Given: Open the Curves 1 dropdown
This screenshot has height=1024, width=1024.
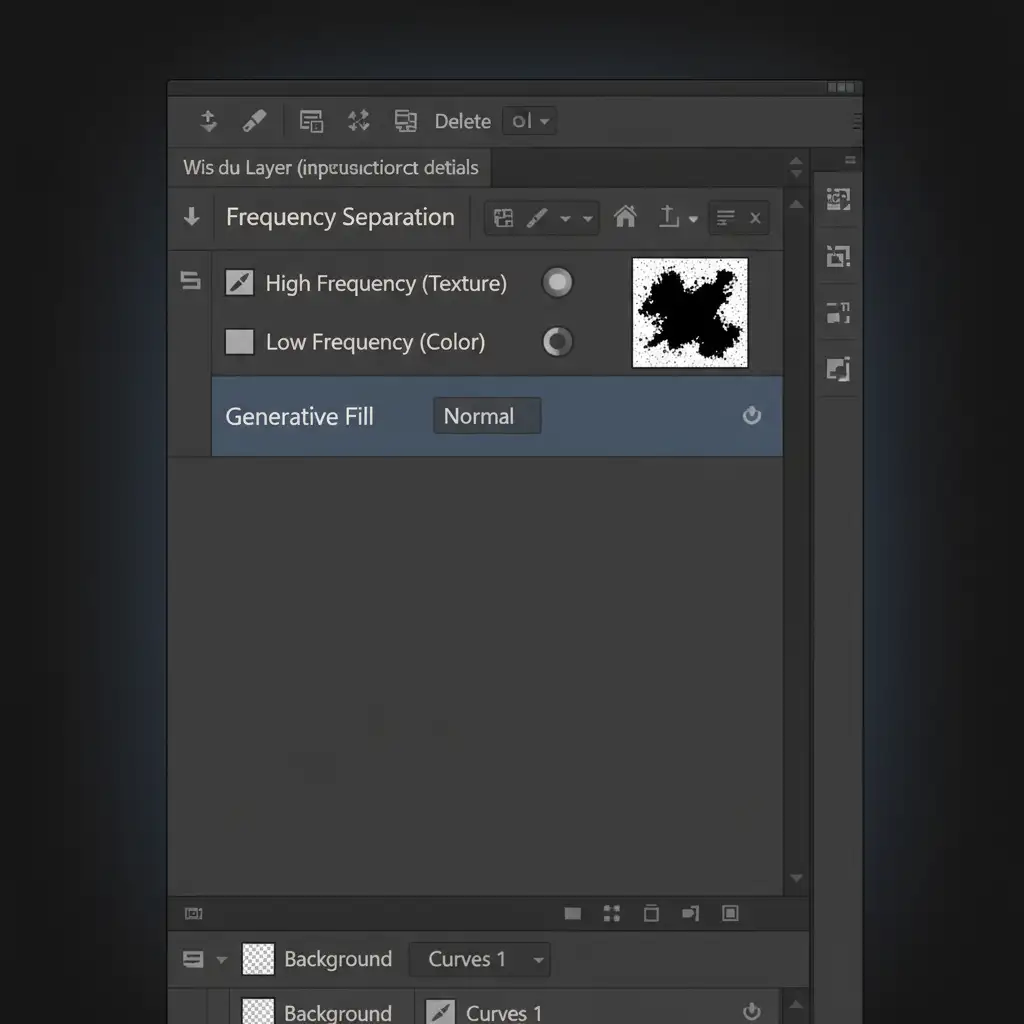Looking at the screenshot, I should [479, 960].
